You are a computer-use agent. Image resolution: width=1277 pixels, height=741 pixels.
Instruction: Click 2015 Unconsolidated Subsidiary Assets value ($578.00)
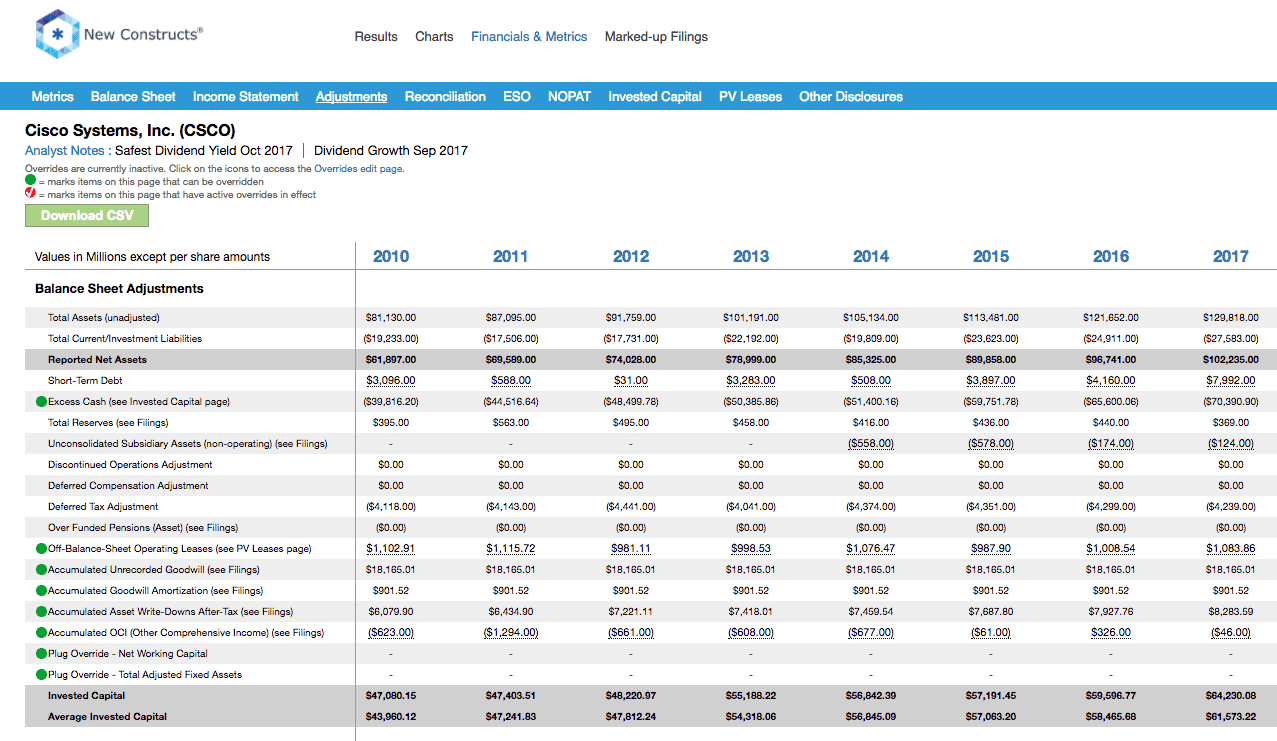coord(991,444)
